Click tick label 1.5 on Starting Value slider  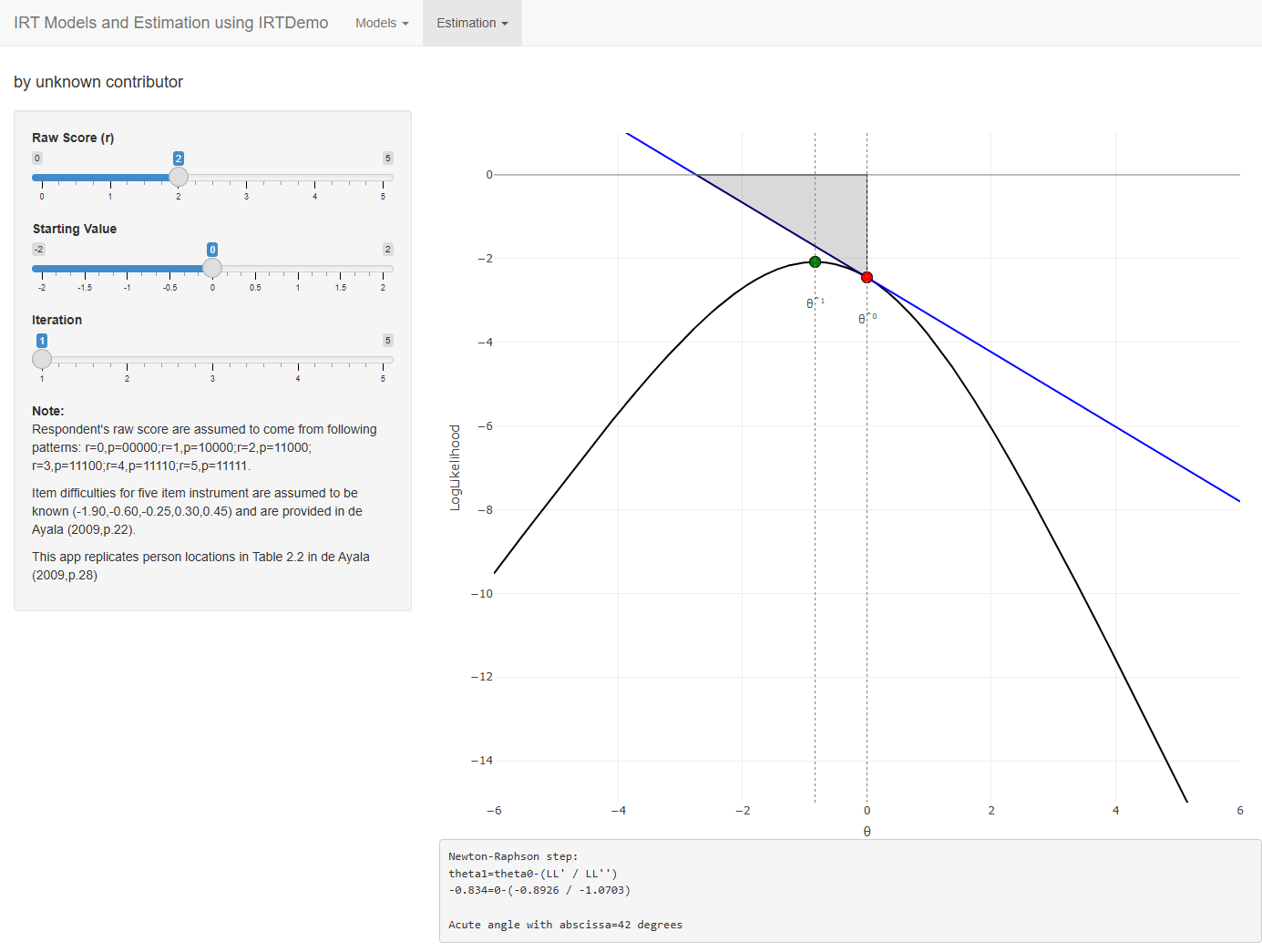tap(341, 288)
